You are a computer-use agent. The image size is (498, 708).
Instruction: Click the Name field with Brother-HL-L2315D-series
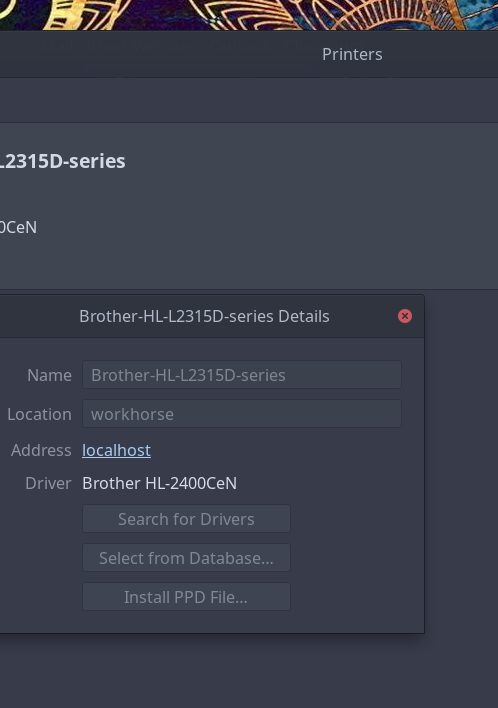(x=242, y=375)
